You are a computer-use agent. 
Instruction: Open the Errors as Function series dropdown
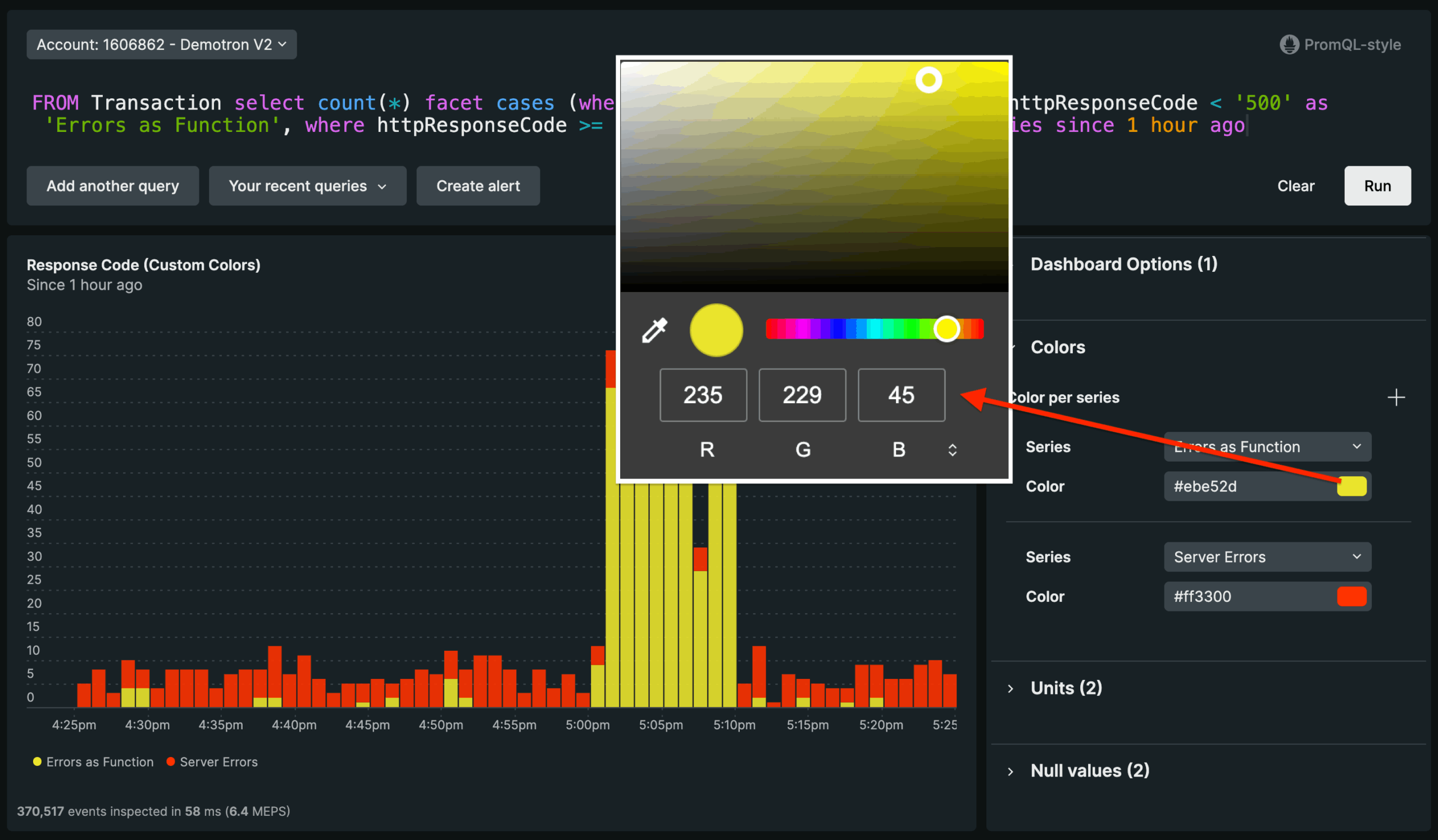1267,446
